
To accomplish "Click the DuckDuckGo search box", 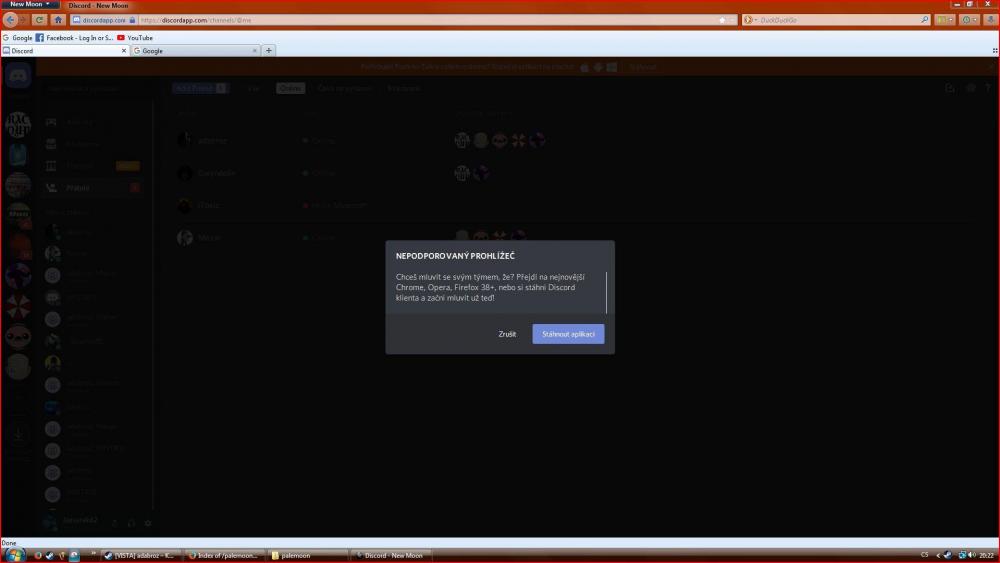I will pos(837,20).
